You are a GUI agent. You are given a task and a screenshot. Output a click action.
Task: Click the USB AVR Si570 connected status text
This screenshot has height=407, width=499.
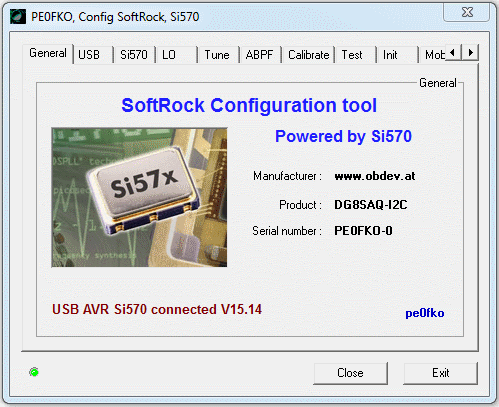157,309
